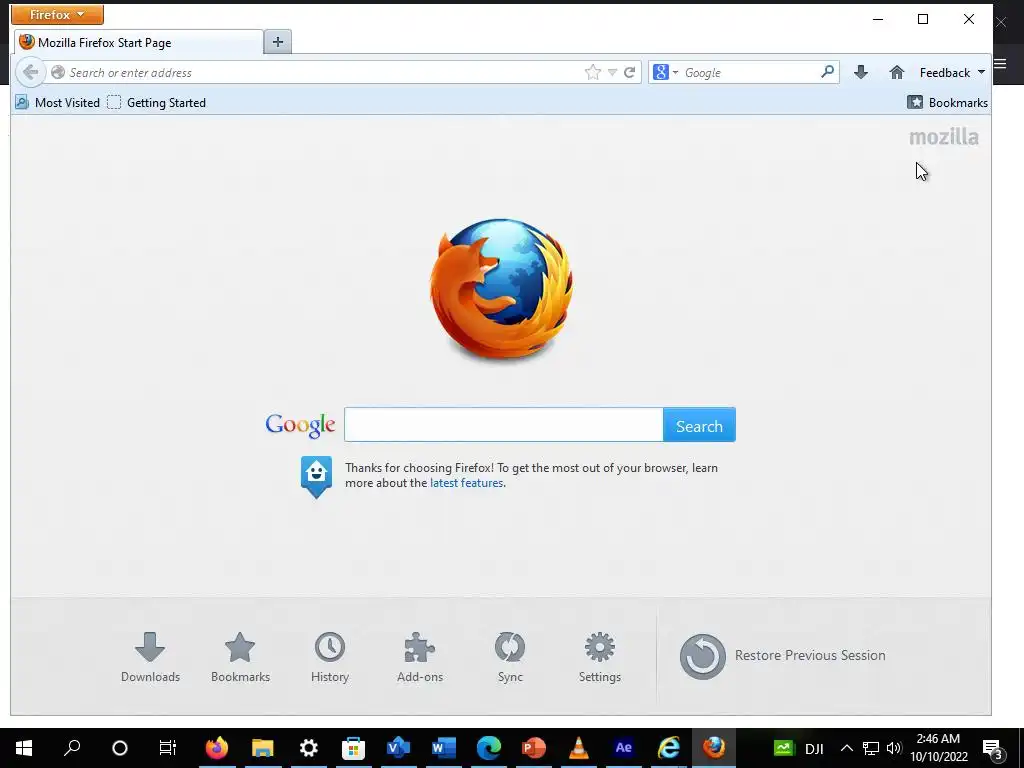Open the Feedback dropdown
The image size is (1024, 768).
coord(952,72)
